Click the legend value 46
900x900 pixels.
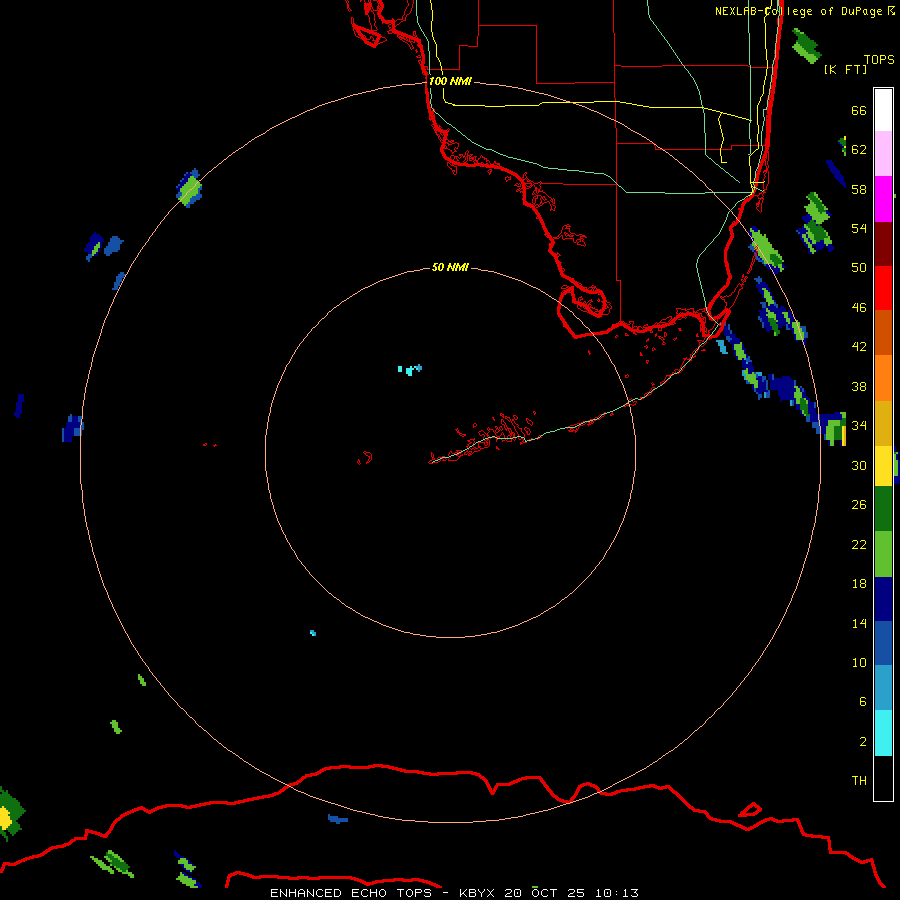pos(859,307)
